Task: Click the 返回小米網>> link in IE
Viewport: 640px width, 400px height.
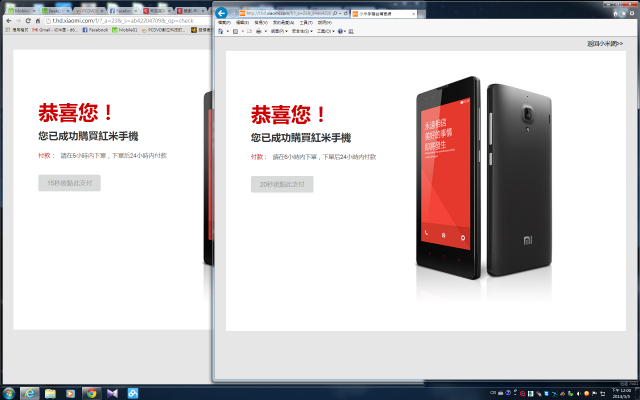Action: click(605, 44)
